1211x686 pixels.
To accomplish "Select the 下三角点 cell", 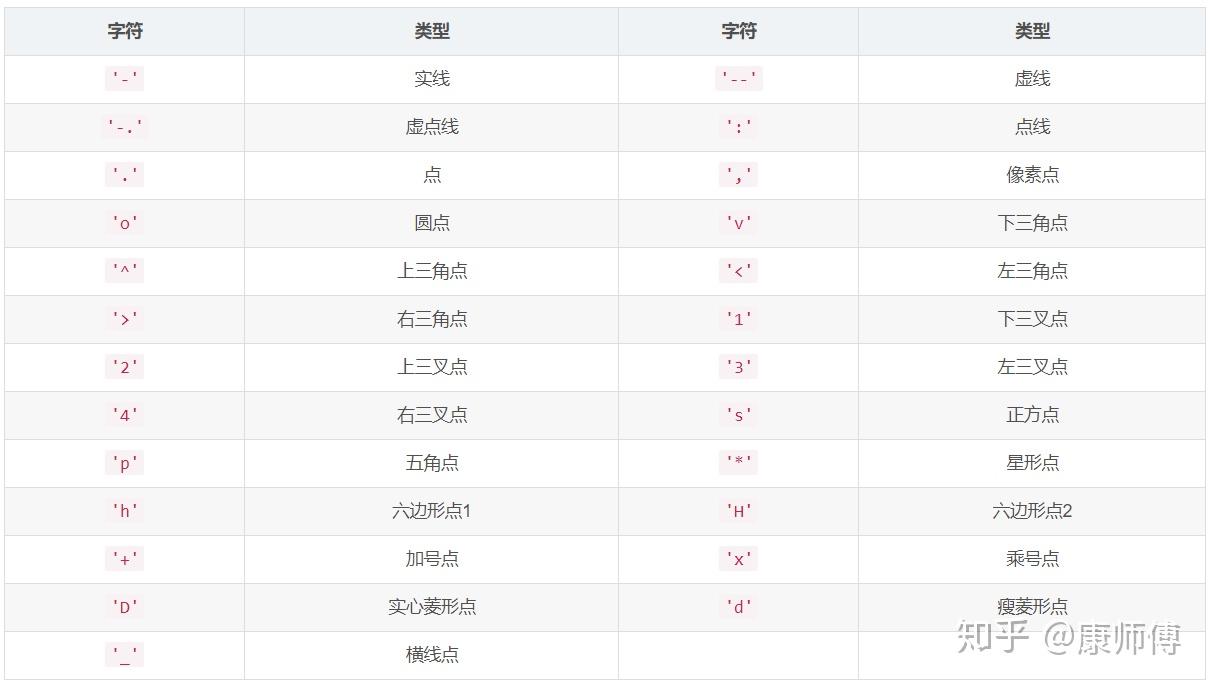I will coord(1032,223).
